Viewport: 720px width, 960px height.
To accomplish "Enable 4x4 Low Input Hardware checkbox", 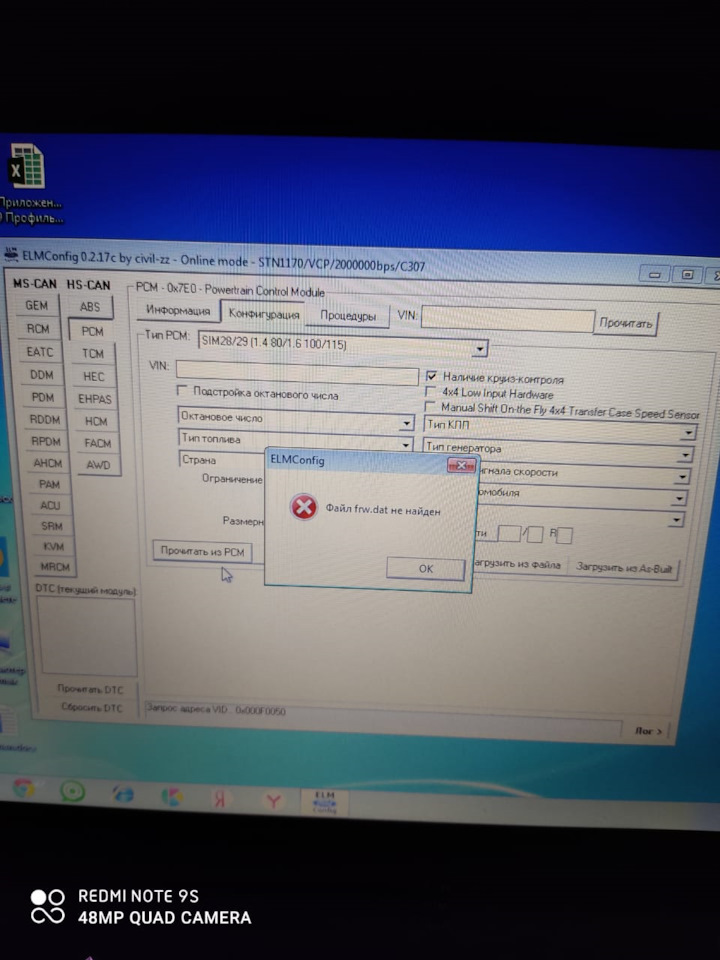I will tap(431, 392).
